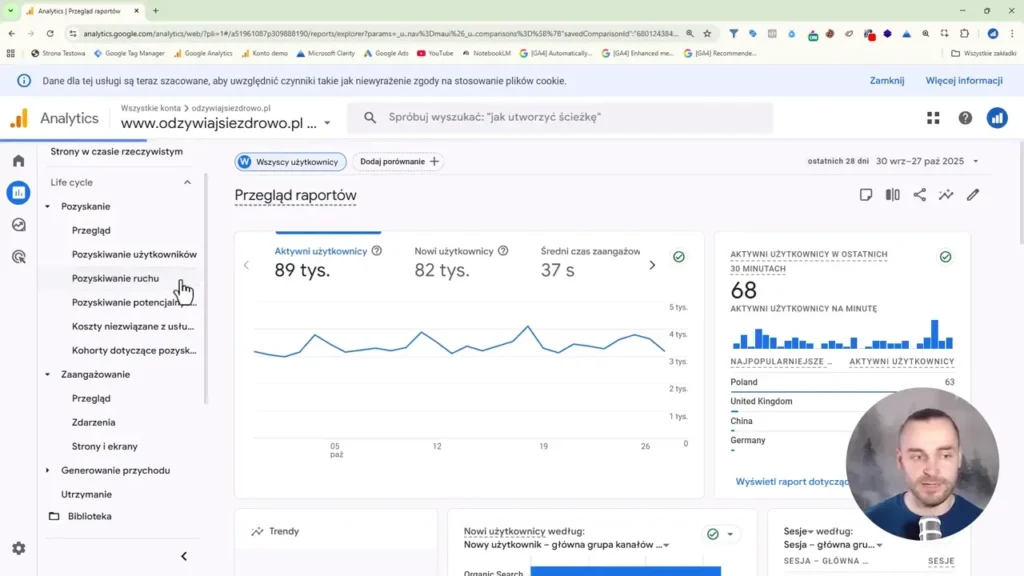
Task: Click the browser address bar
Action: pos(380,33)
